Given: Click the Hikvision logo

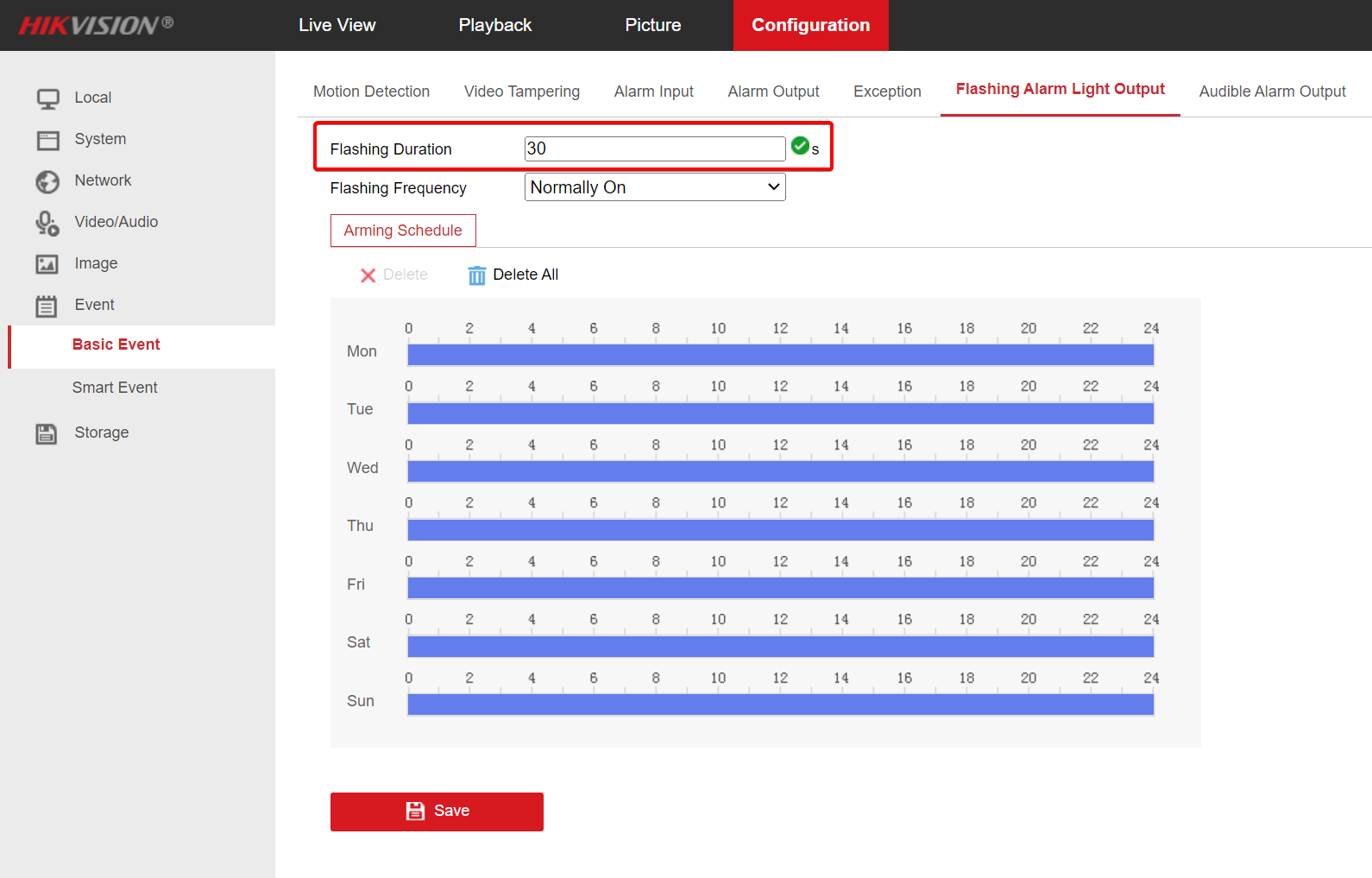Looking at the screenshot, I should (96, 25).
